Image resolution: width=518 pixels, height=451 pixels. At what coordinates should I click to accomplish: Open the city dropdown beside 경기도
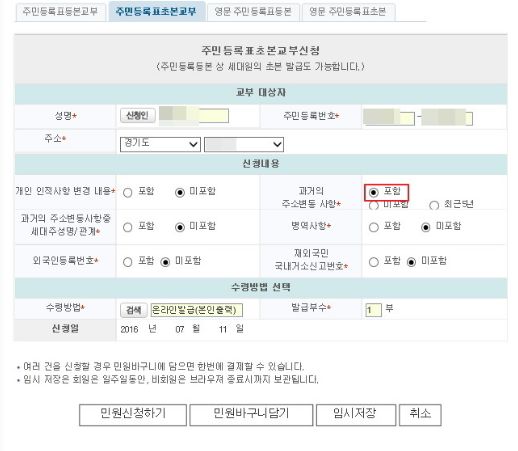coord(244,144)
